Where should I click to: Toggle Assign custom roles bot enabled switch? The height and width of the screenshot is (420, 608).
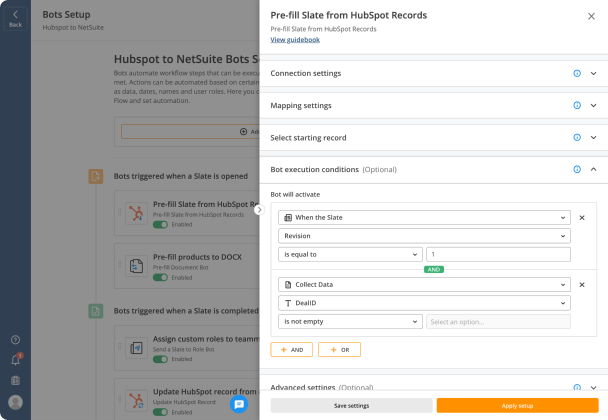coord(160,359)
